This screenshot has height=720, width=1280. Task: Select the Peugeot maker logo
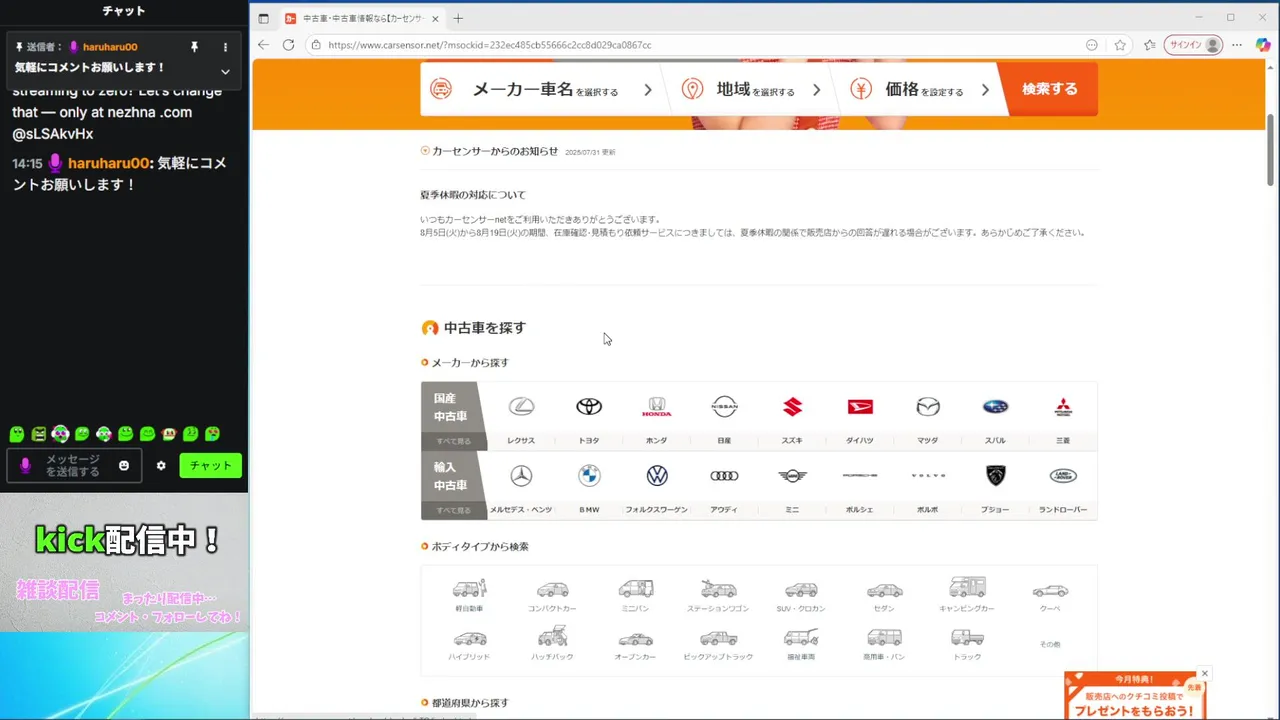tap(995, 476)
